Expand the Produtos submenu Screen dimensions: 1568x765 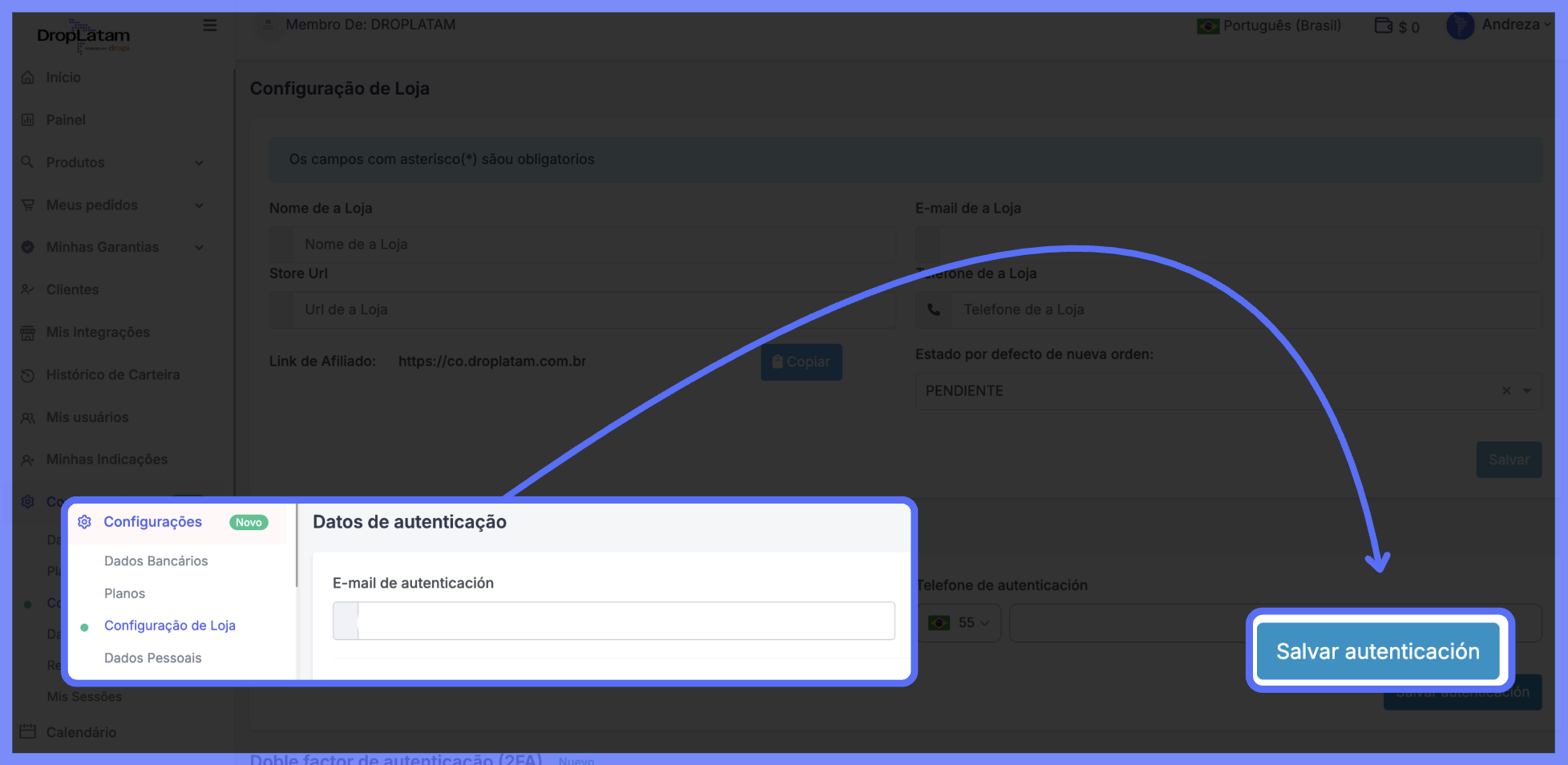click(199, 163)
